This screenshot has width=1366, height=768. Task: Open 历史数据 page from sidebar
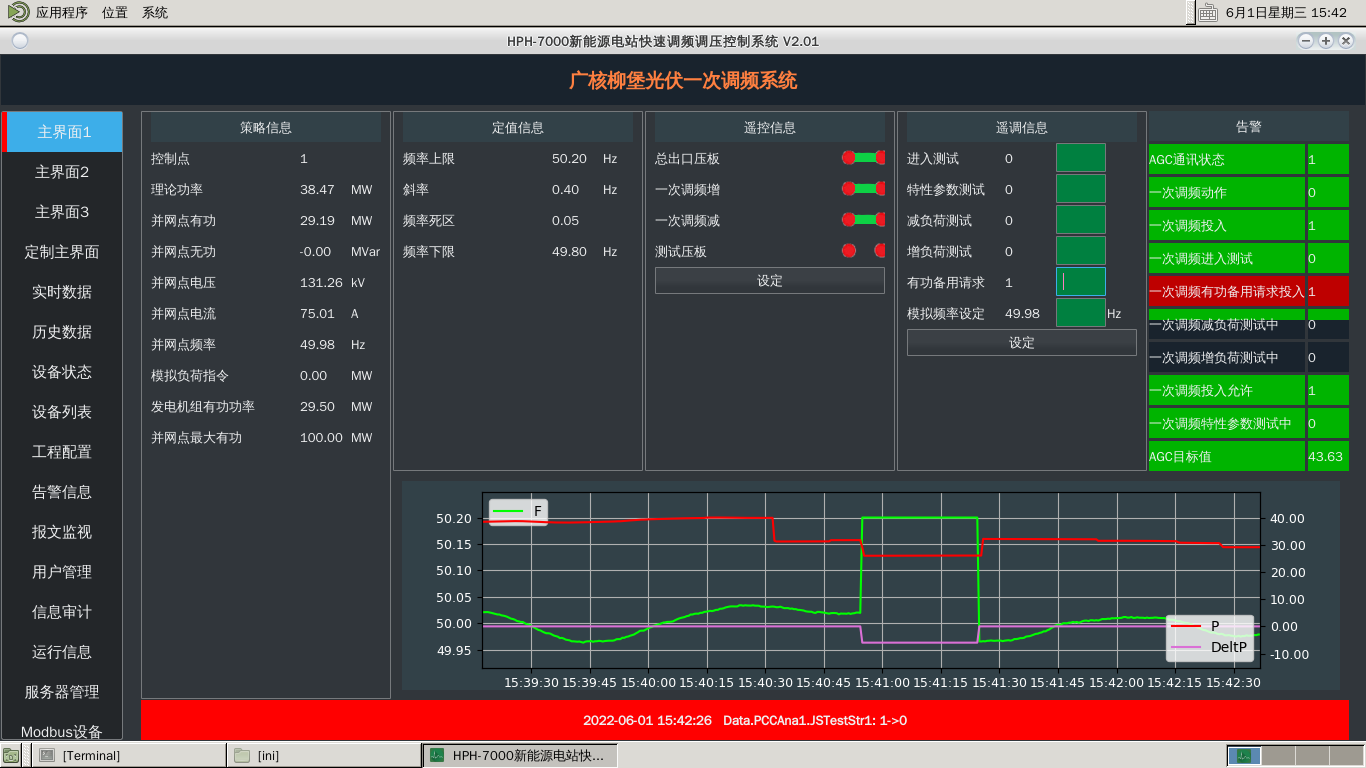(x=63, y=332)
